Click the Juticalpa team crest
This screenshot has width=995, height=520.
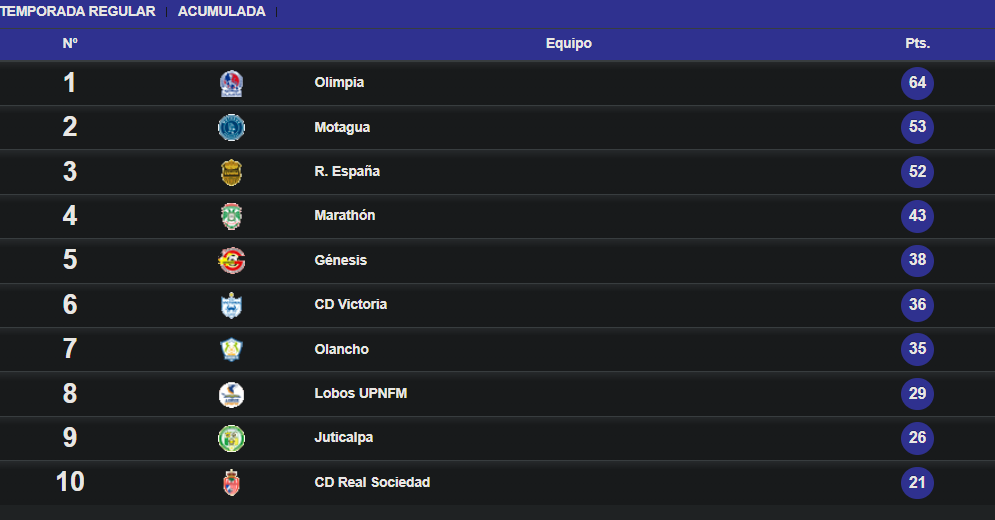pos(231,438)
